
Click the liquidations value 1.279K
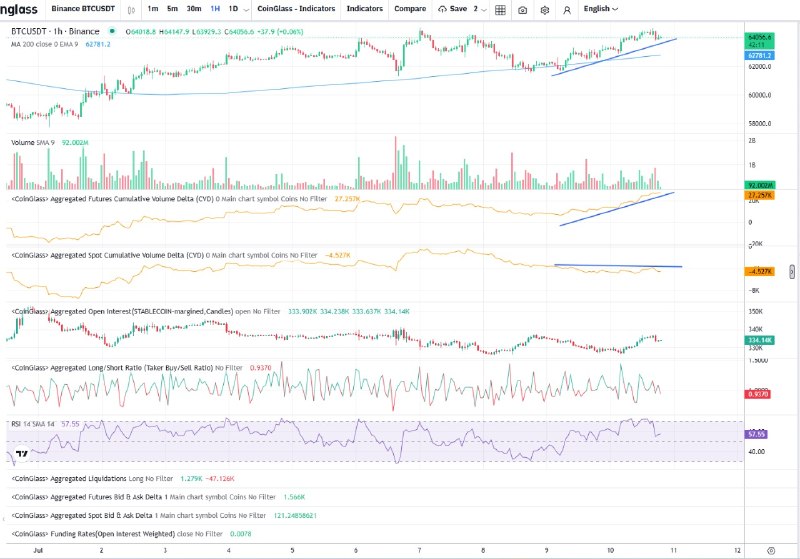click(191, 478)
